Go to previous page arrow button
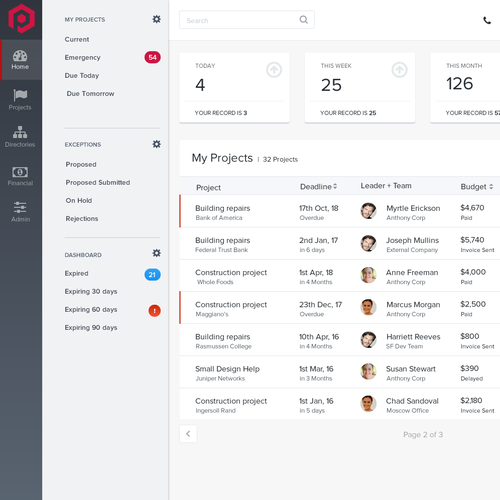 coord(188,434)
